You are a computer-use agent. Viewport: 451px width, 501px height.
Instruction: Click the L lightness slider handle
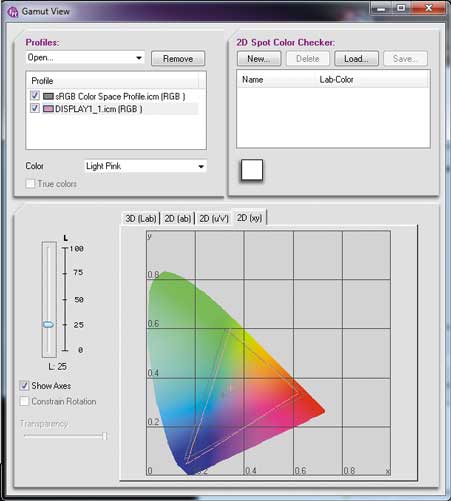coord(48,324)
